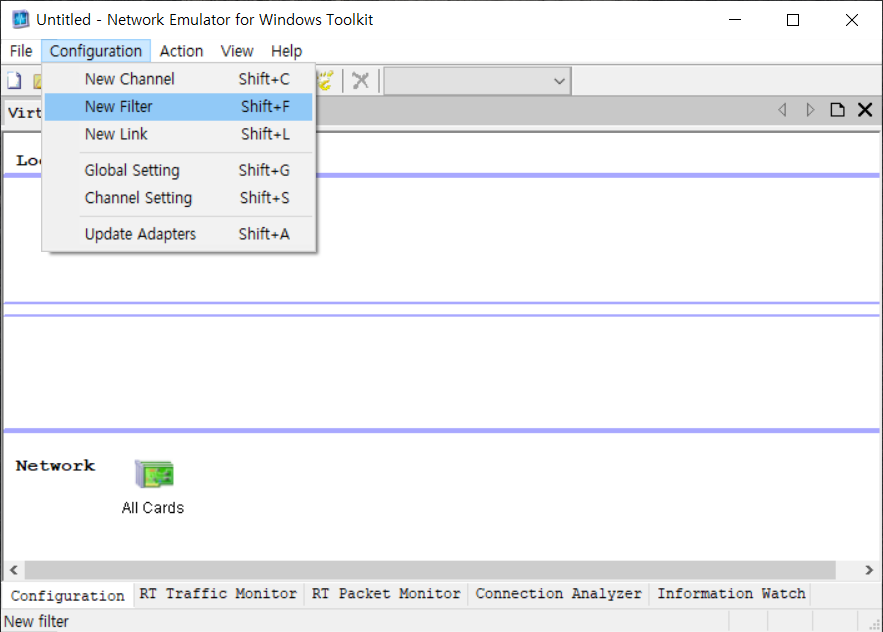Open Global Setting from the menu
Image resolution: width=883 pixels, height=632 pixels.
tap(179, 170)
